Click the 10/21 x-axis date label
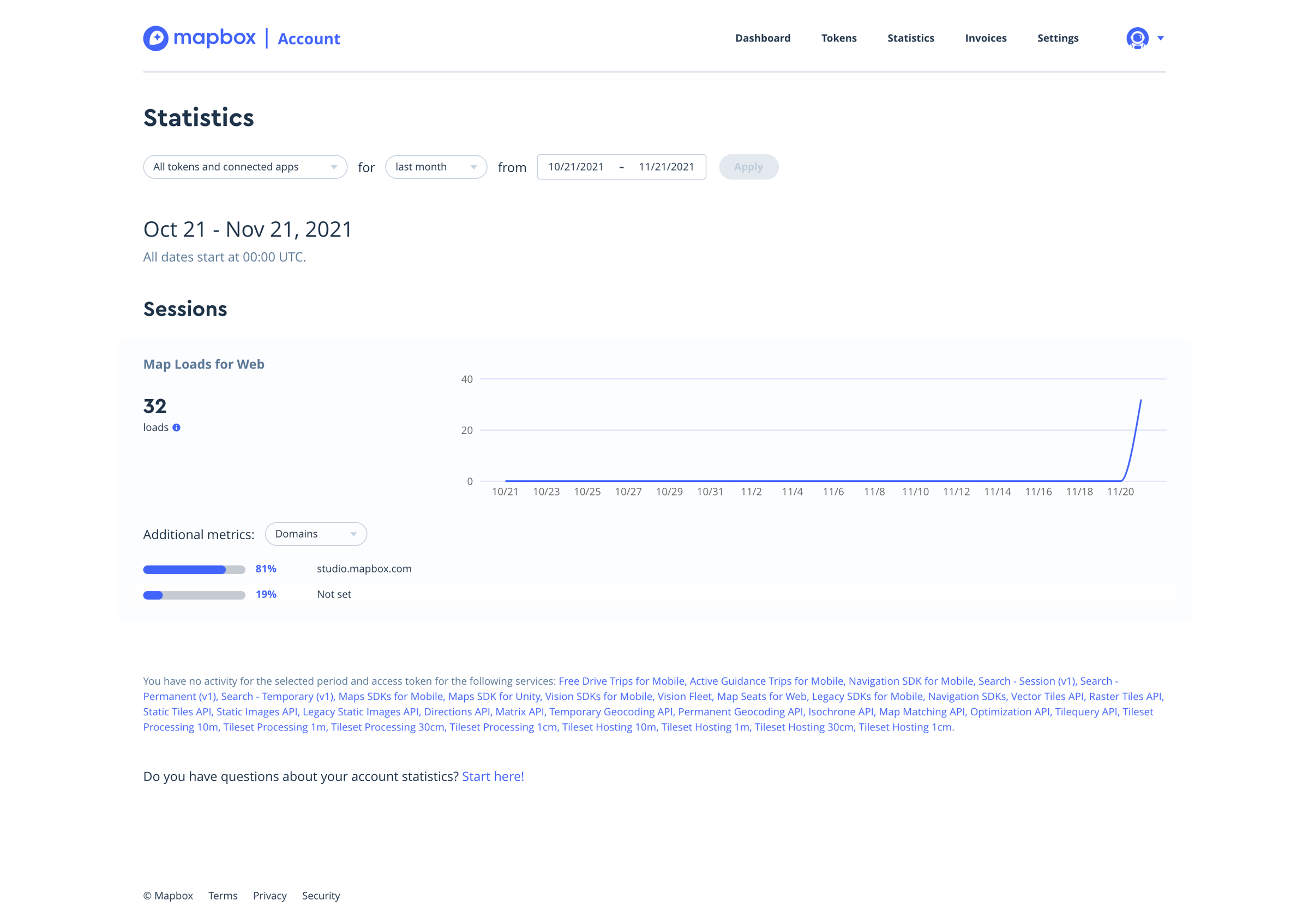The height and width of the screenshot is (924, 1309). pyautogui.click(x=505, y=492)
